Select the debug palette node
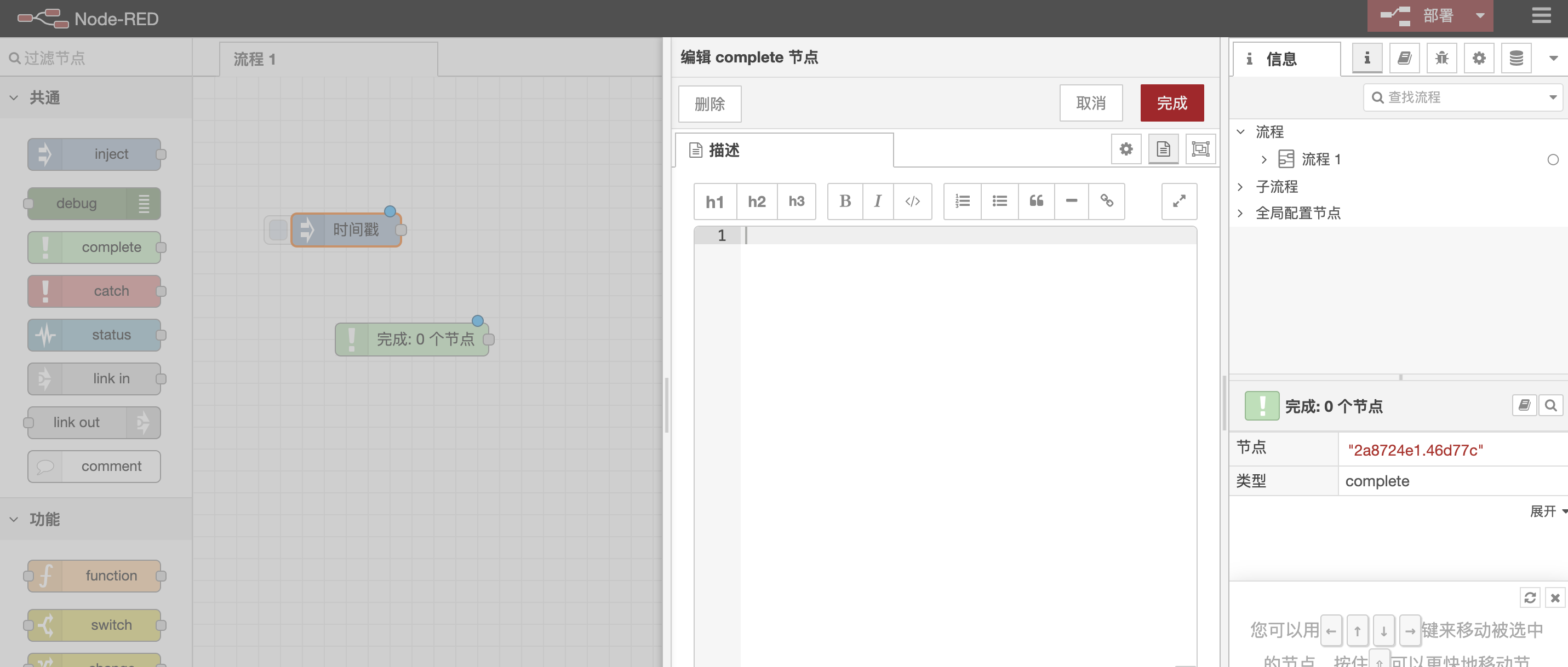1568x667 pixels. coord(94,203)
